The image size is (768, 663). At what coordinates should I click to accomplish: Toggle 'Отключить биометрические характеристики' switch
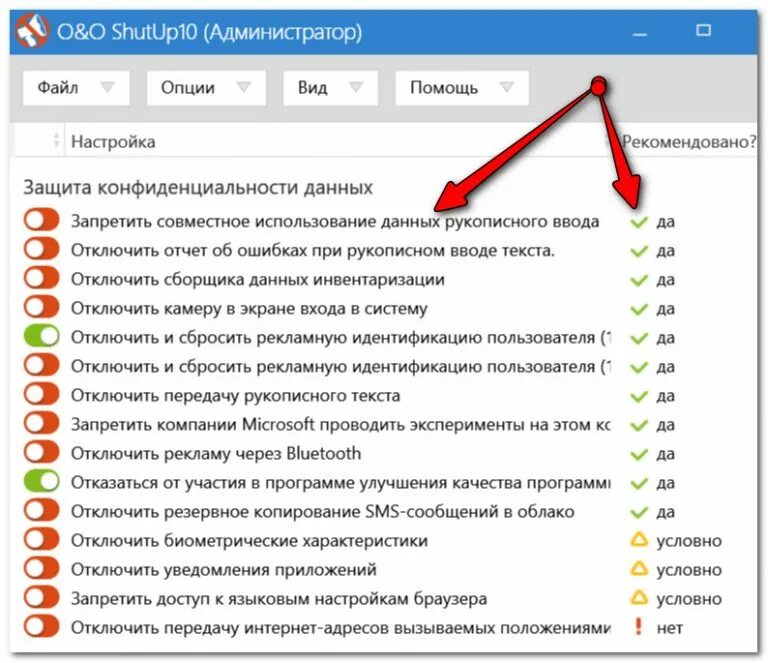tap(42, 540)
